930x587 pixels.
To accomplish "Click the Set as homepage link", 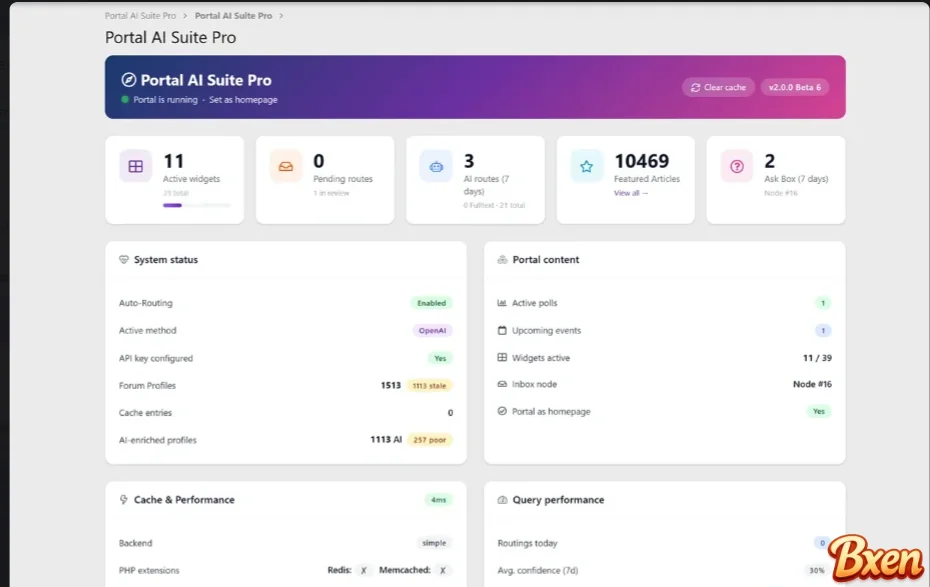I will 243,100.
